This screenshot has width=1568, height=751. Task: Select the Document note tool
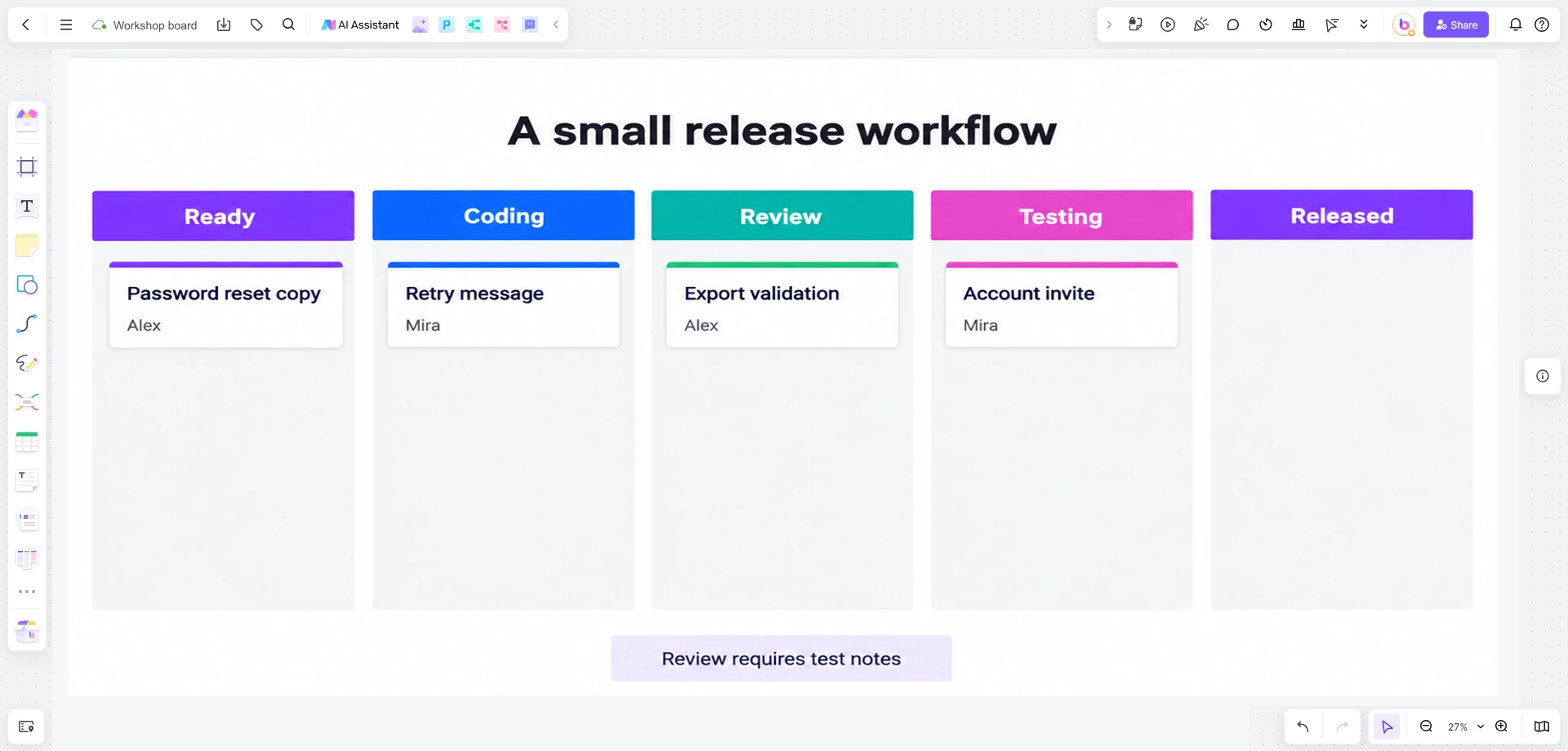click(27, 481)
